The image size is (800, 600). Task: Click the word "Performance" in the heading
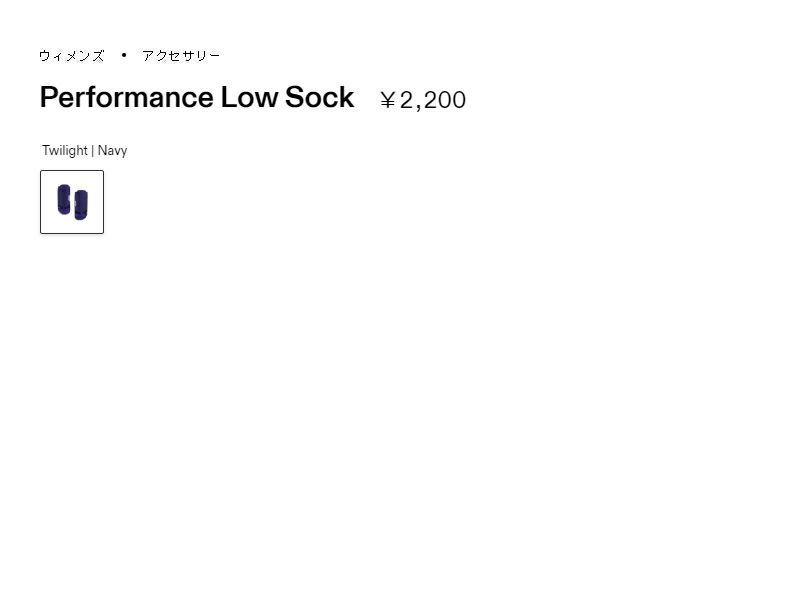pyautogui.click(x=126, y=98)
